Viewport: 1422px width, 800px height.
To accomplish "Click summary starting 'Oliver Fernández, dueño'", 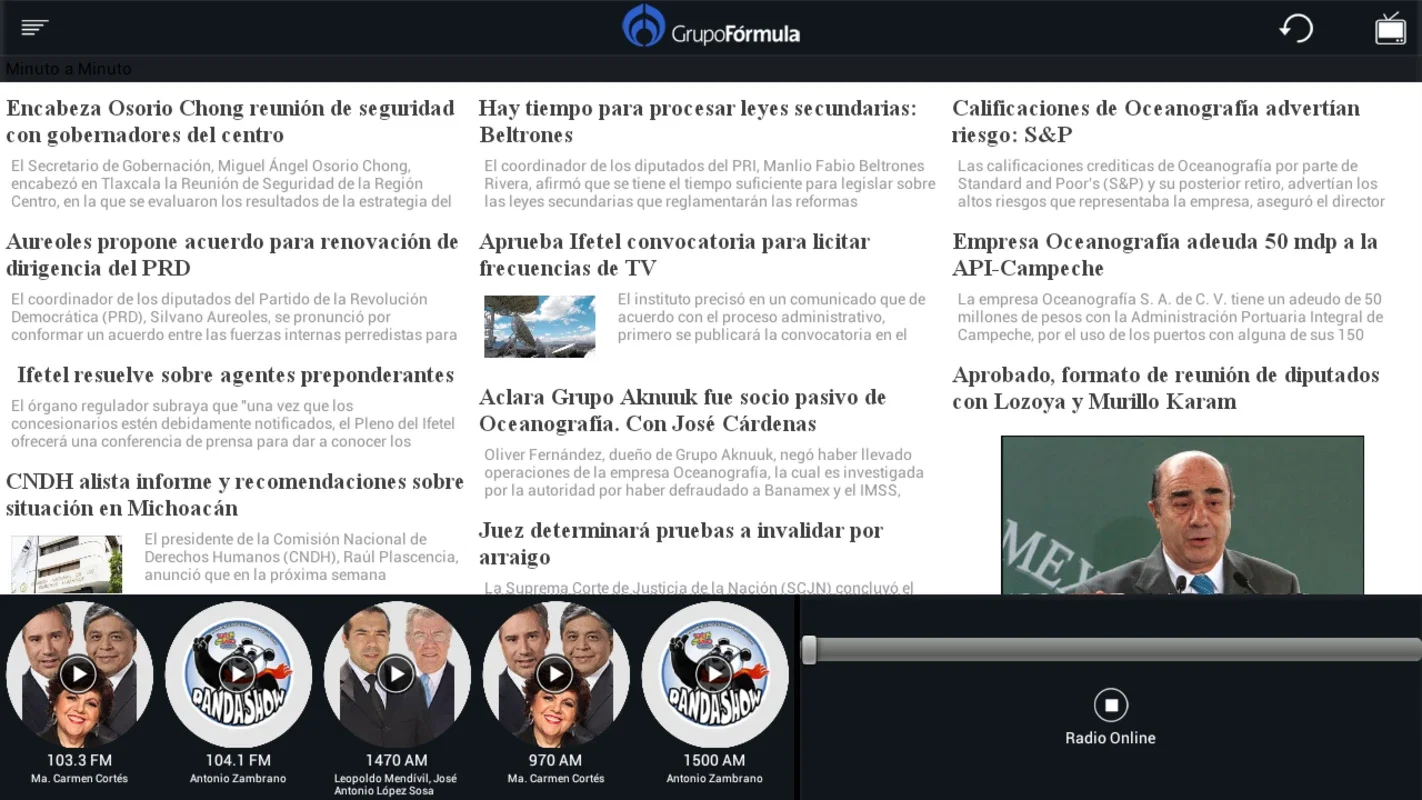I will (x=704, y=473).
